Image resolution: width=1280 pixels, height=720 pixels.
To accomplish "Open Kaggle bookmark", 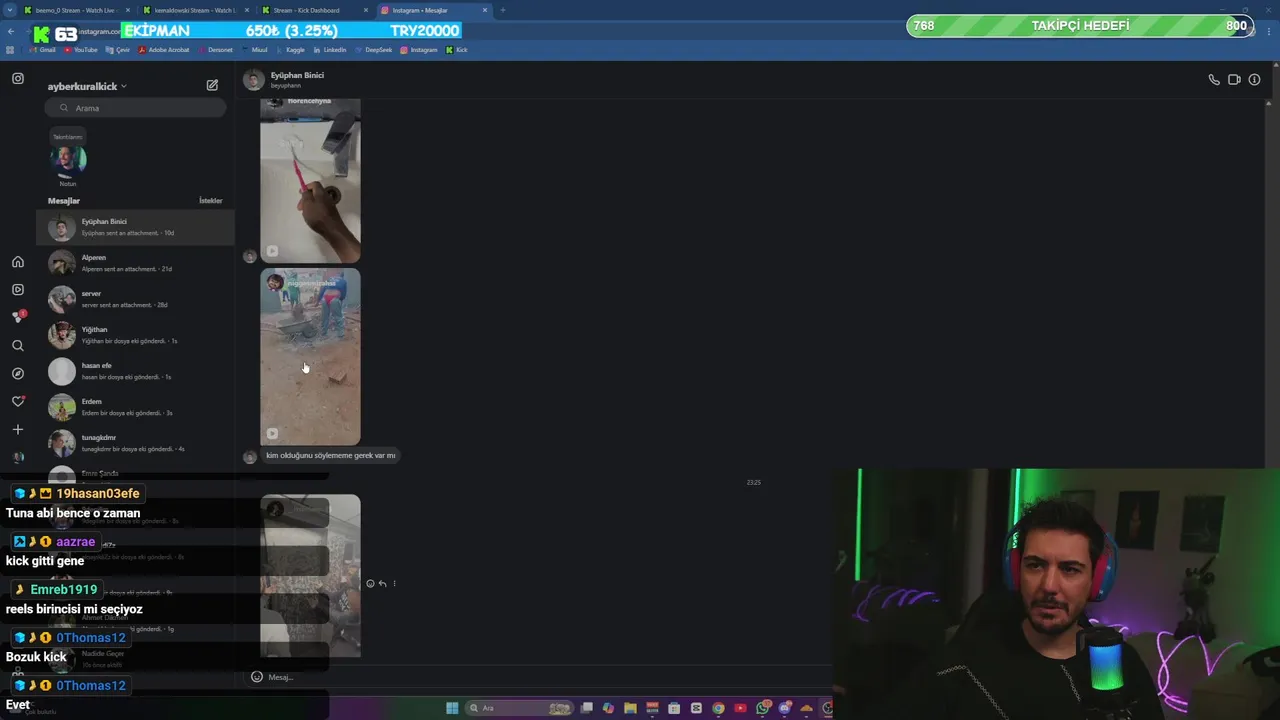I will 290,50.
